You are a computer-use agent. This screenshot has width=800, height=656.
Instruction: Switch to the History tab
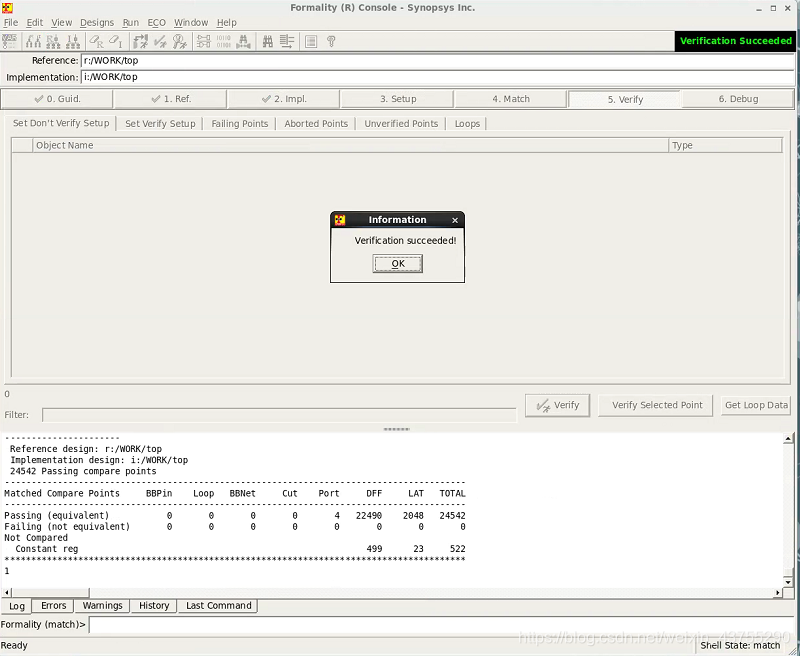point(154,605)
